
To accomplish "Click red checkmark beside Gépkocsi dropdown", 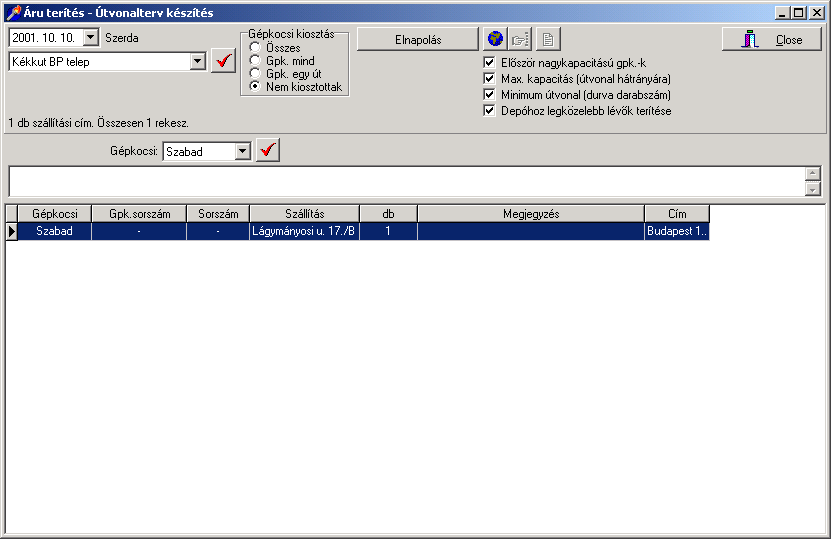I will [x=267, y=151].
